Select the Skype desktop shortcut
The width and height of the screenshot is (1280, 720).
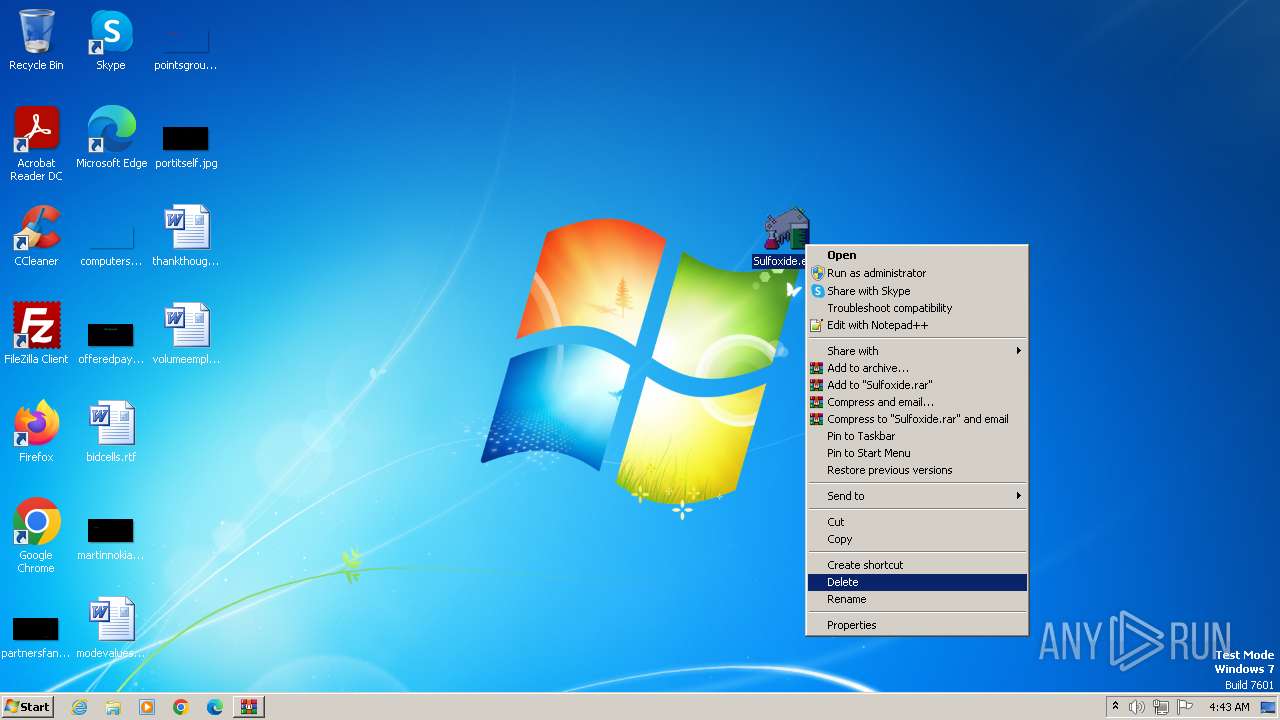(x=111, y=40)
